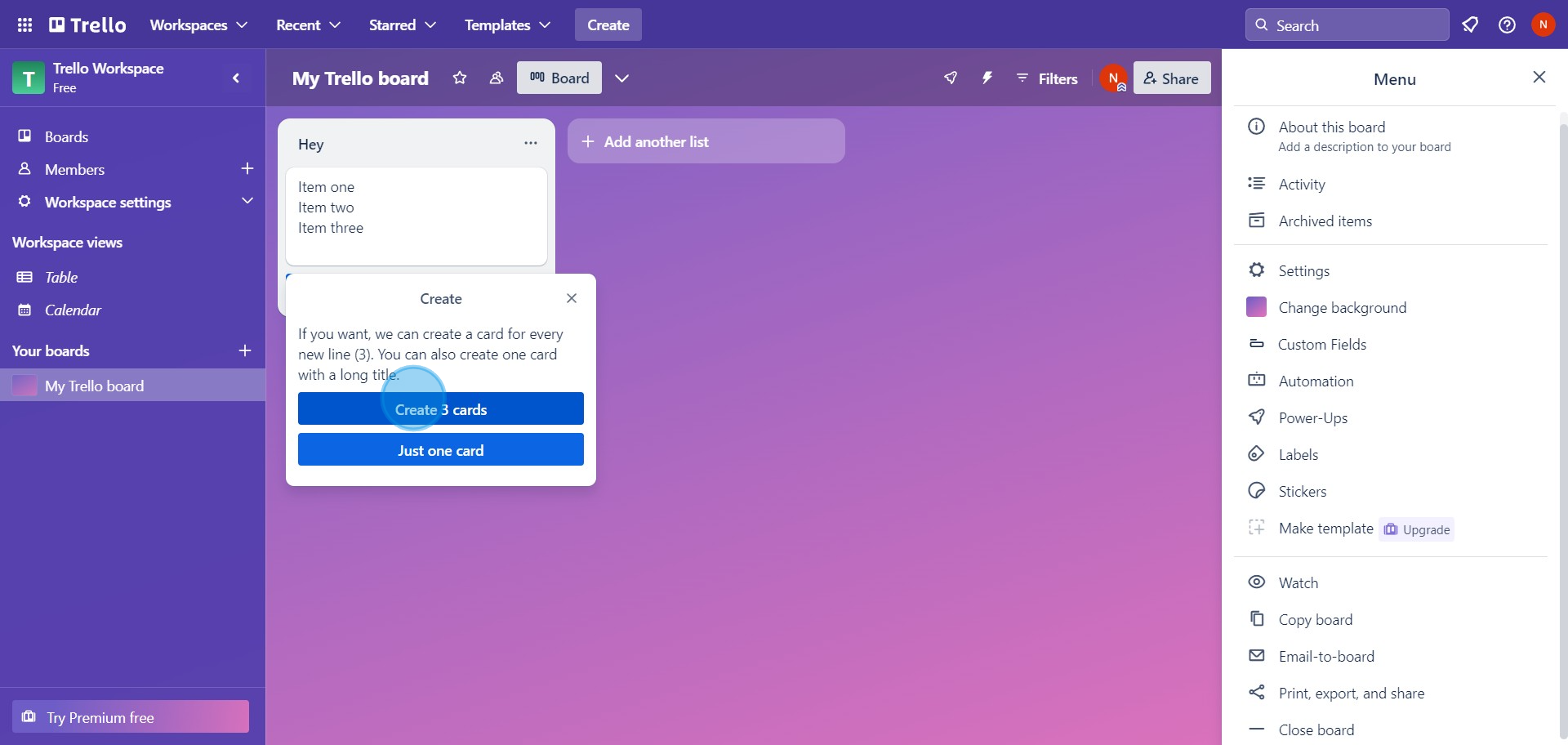The image size is (1568, 745).
Task: Change board visibility workspace icon
Action: point(496,78)
